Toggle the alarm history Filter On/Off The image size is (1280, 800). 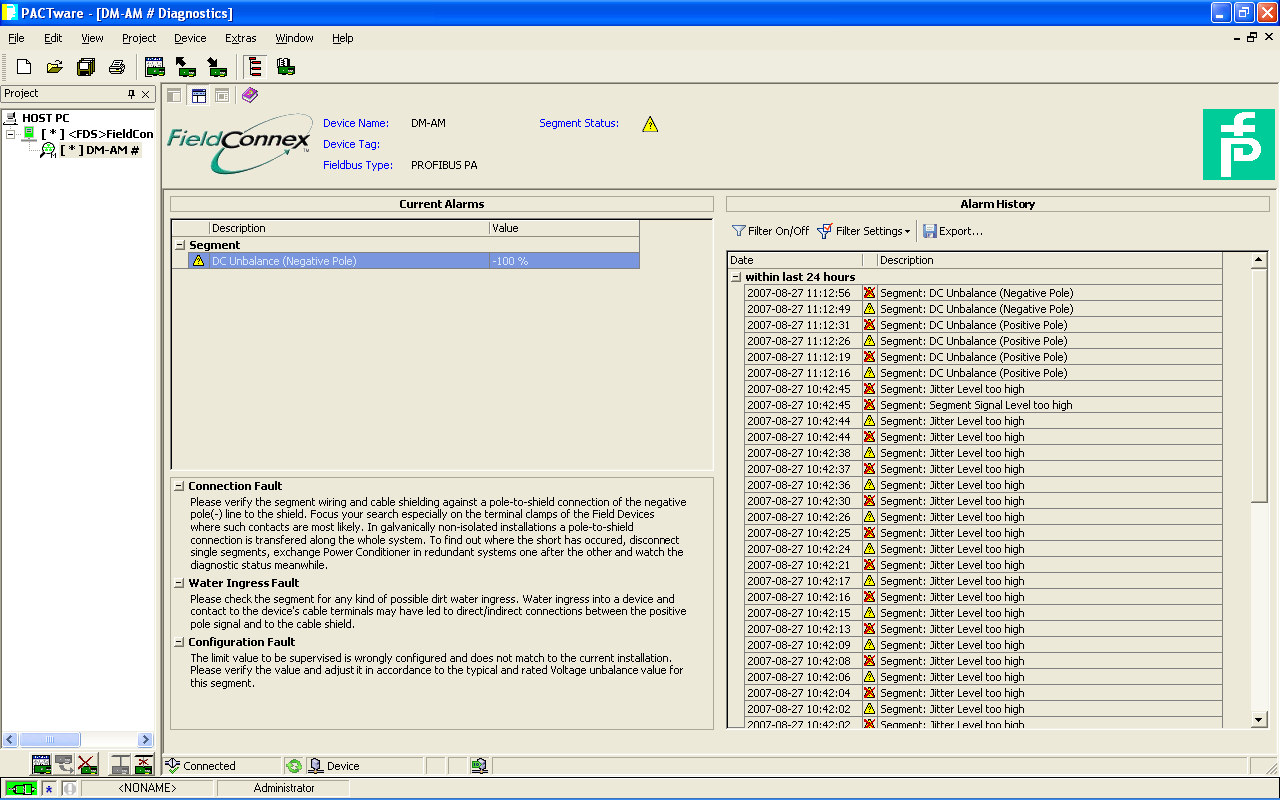pyautogui.click(x=770, y=231)
